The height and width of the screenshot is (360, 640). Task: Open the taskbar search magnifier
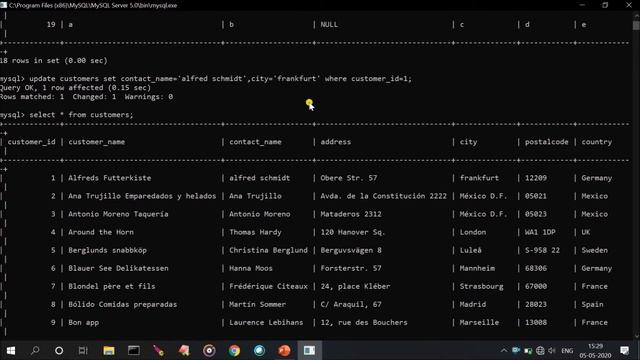pyautogui.click(x=35, y=350)
